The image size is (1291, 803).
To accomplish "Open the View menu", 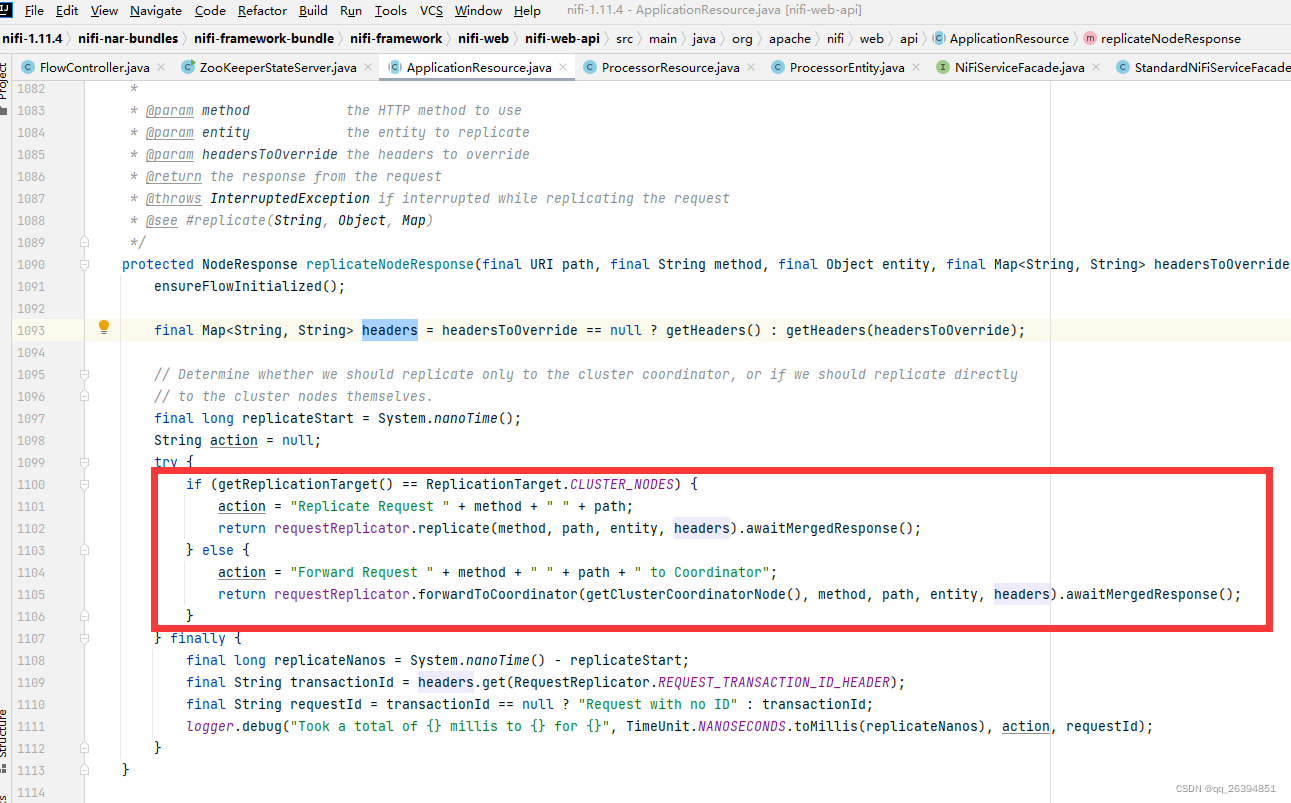I will (x=104, y=11).
